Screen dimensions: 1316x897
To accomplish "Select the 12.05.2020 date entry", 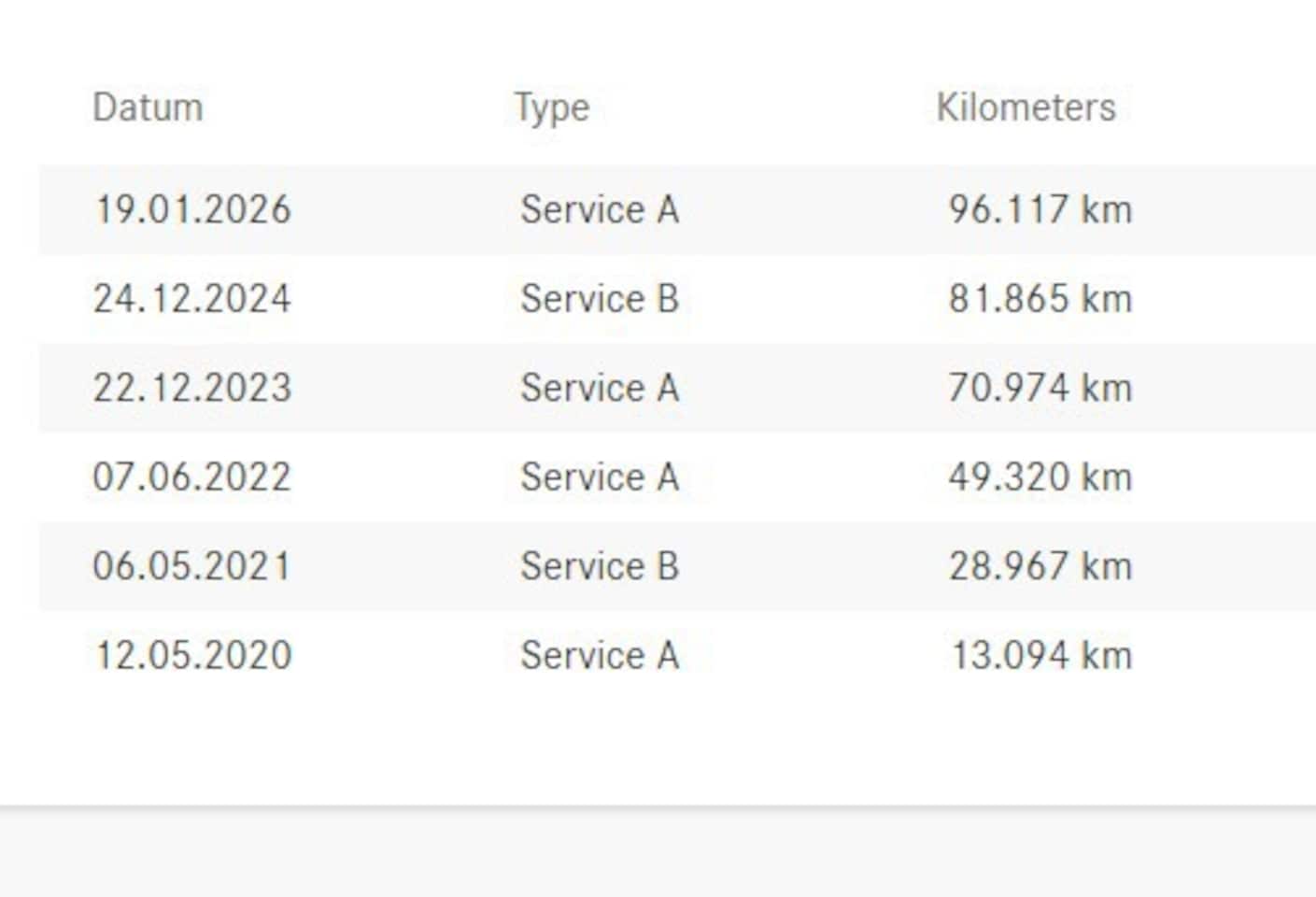I will coord(192,655).
